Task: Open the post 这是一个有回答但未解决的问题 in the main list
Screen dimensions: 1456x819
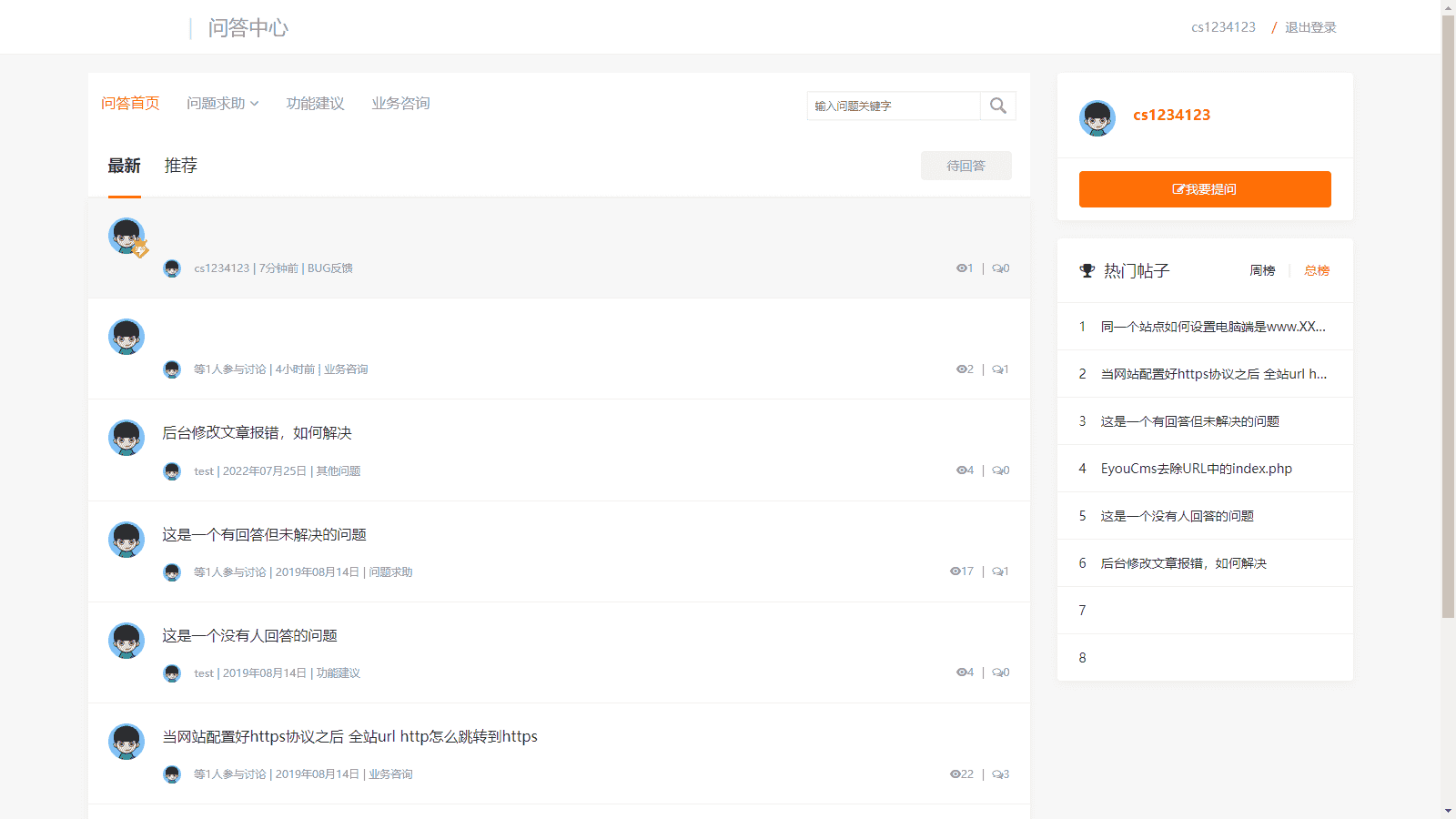Action: coord(264,535)
